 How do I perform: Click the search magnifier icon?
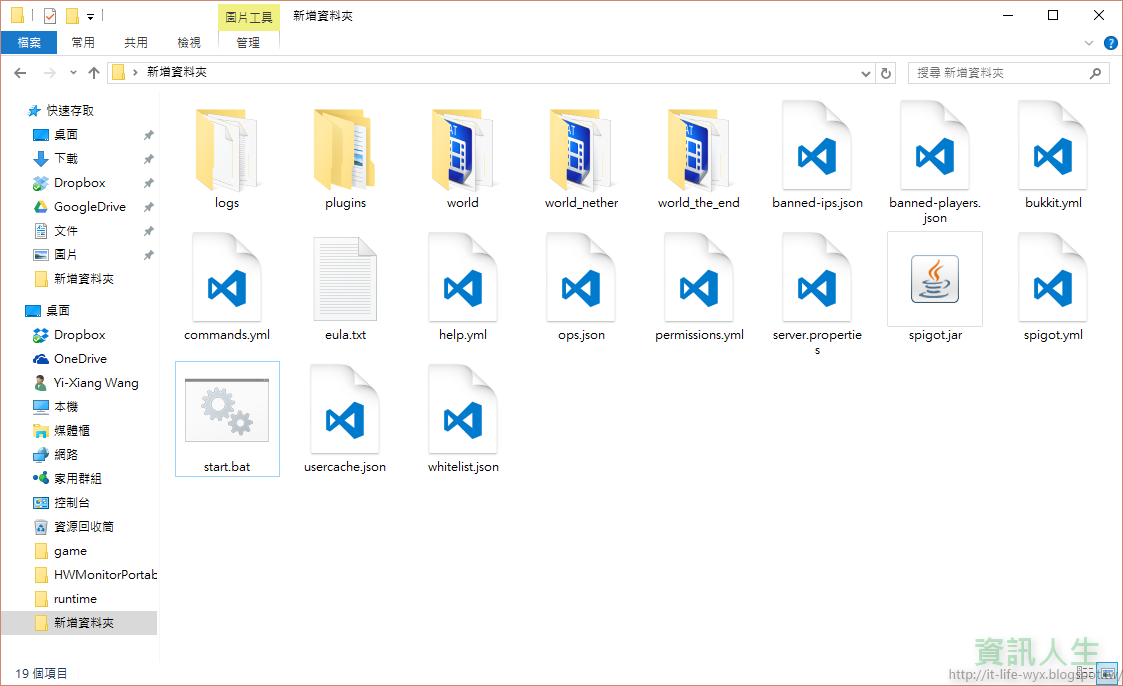point(1095,73)
